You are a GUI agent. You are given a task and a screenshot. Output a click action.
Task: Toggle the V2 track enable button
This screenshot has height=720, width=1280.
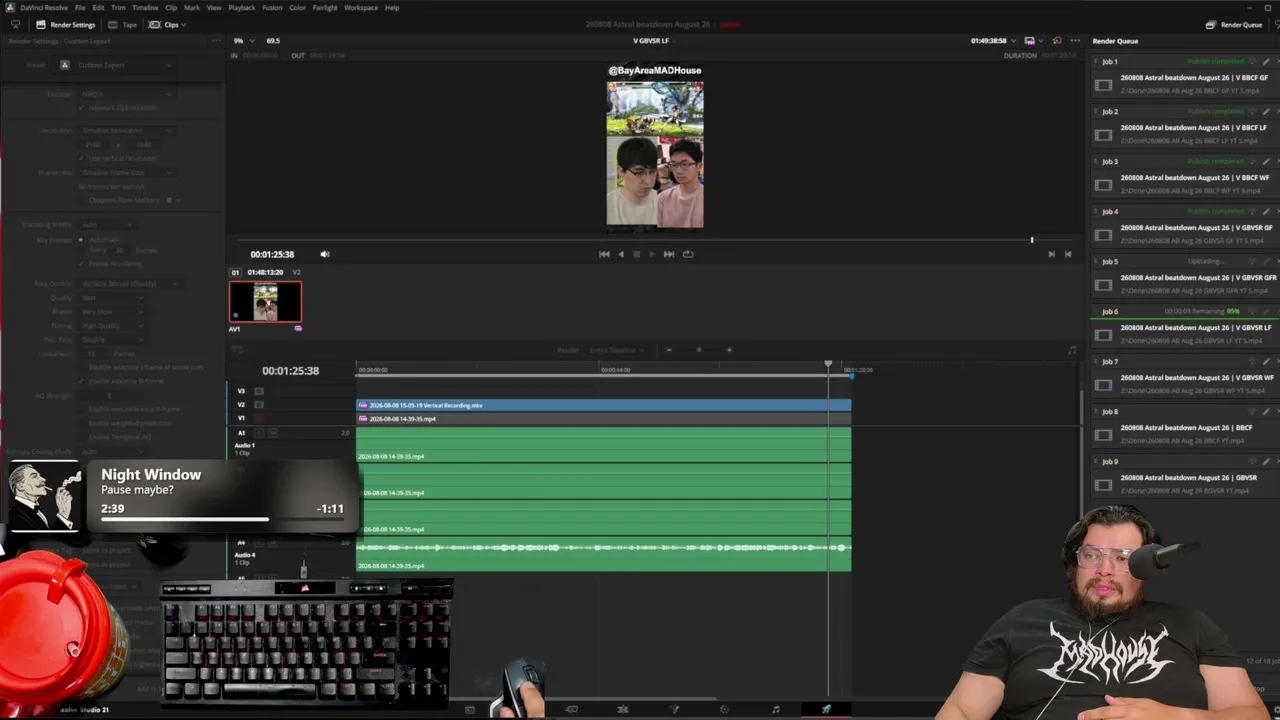pyautogui.click(x=259, y=405)
